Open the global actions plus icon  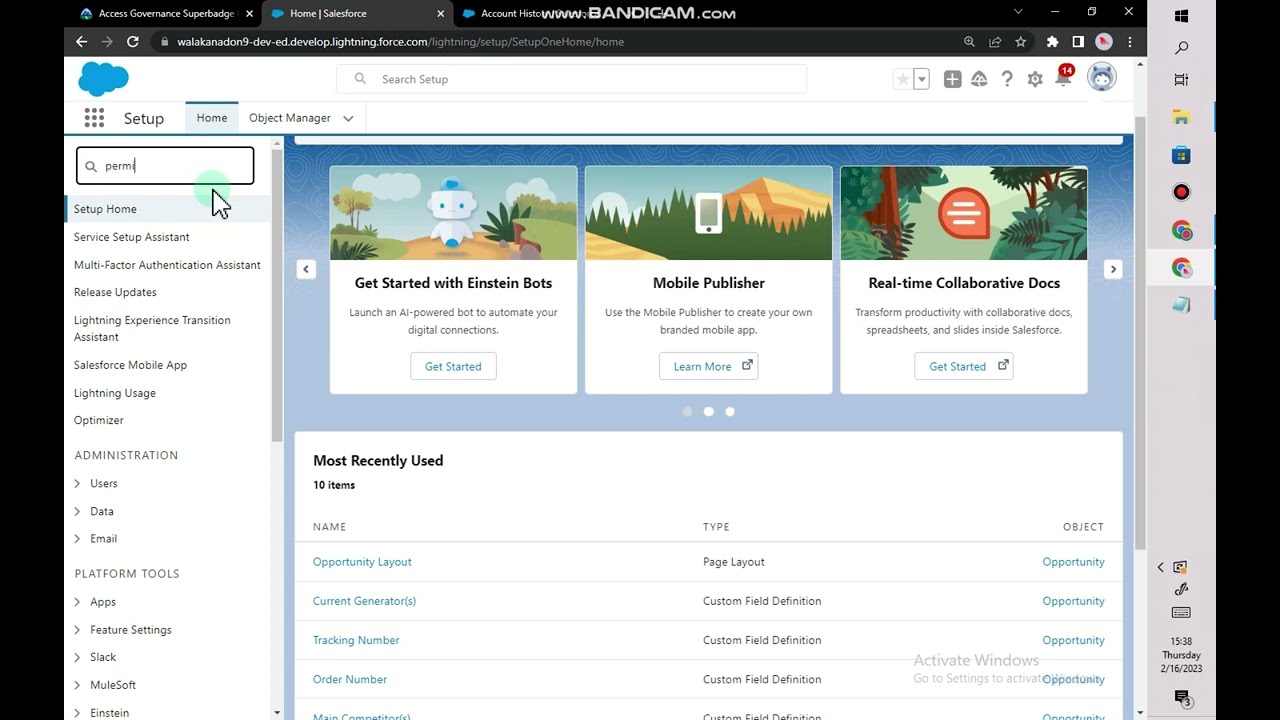click(952, 79)
